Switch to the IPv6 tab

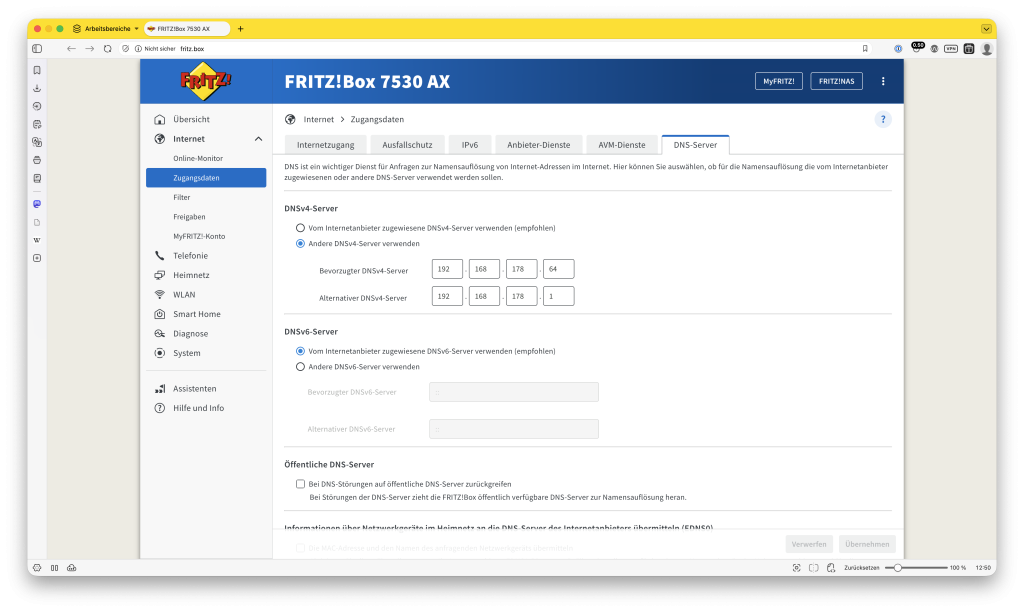[469, 144]
